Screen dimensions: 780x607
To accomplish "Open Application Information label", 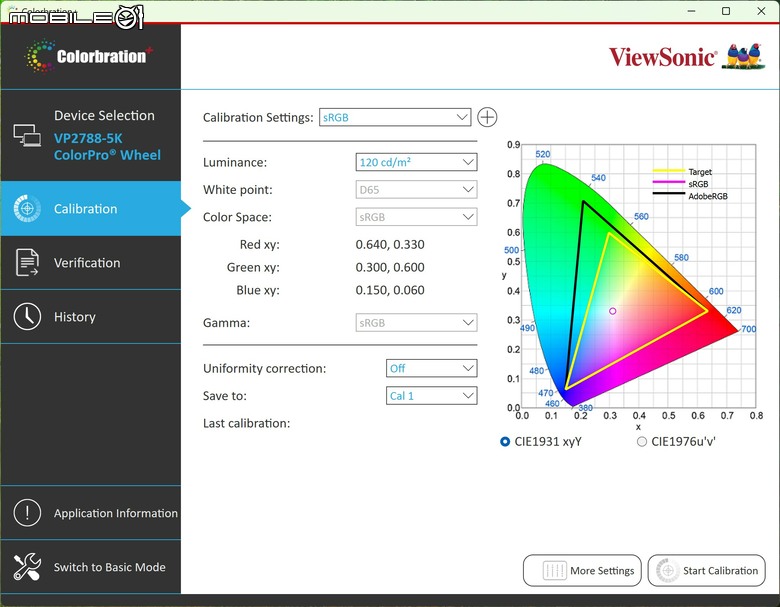I will (115, 513).
